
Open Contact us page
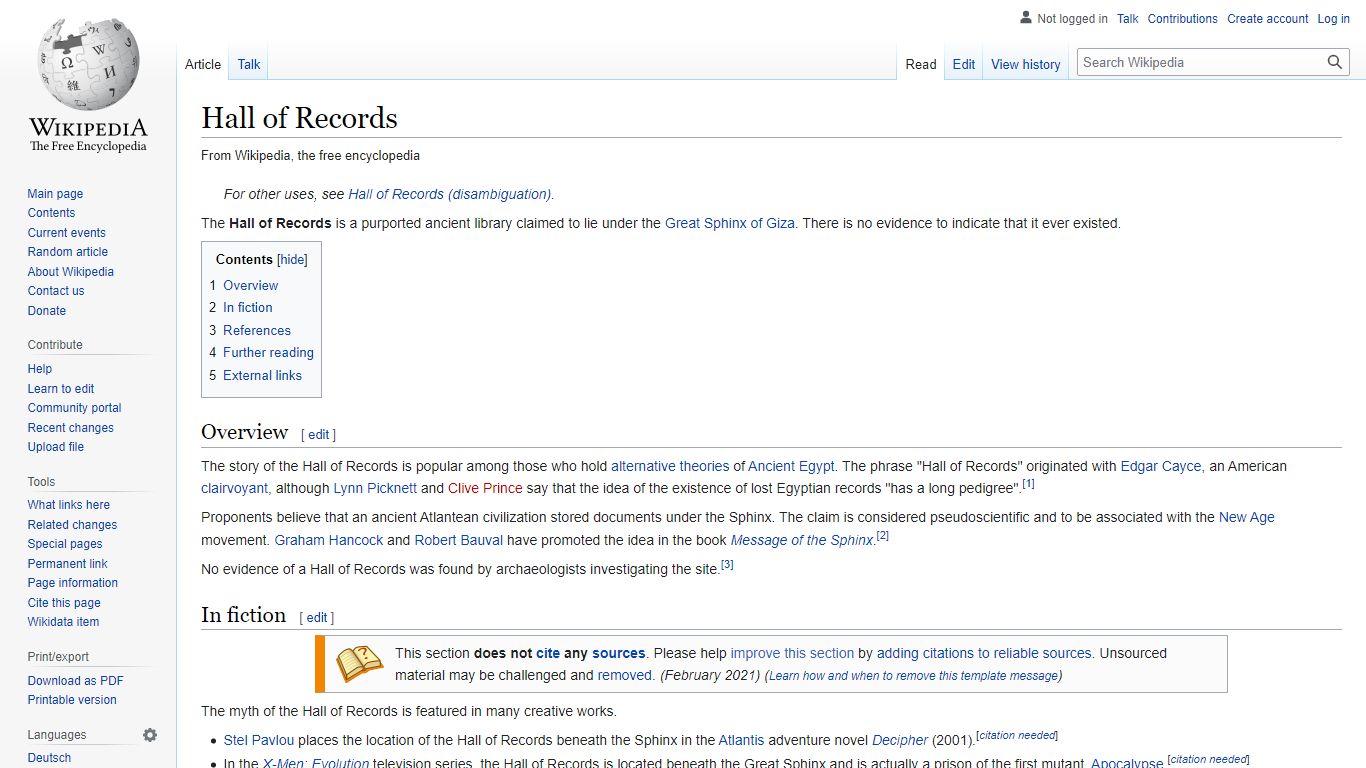pos(56,291)
